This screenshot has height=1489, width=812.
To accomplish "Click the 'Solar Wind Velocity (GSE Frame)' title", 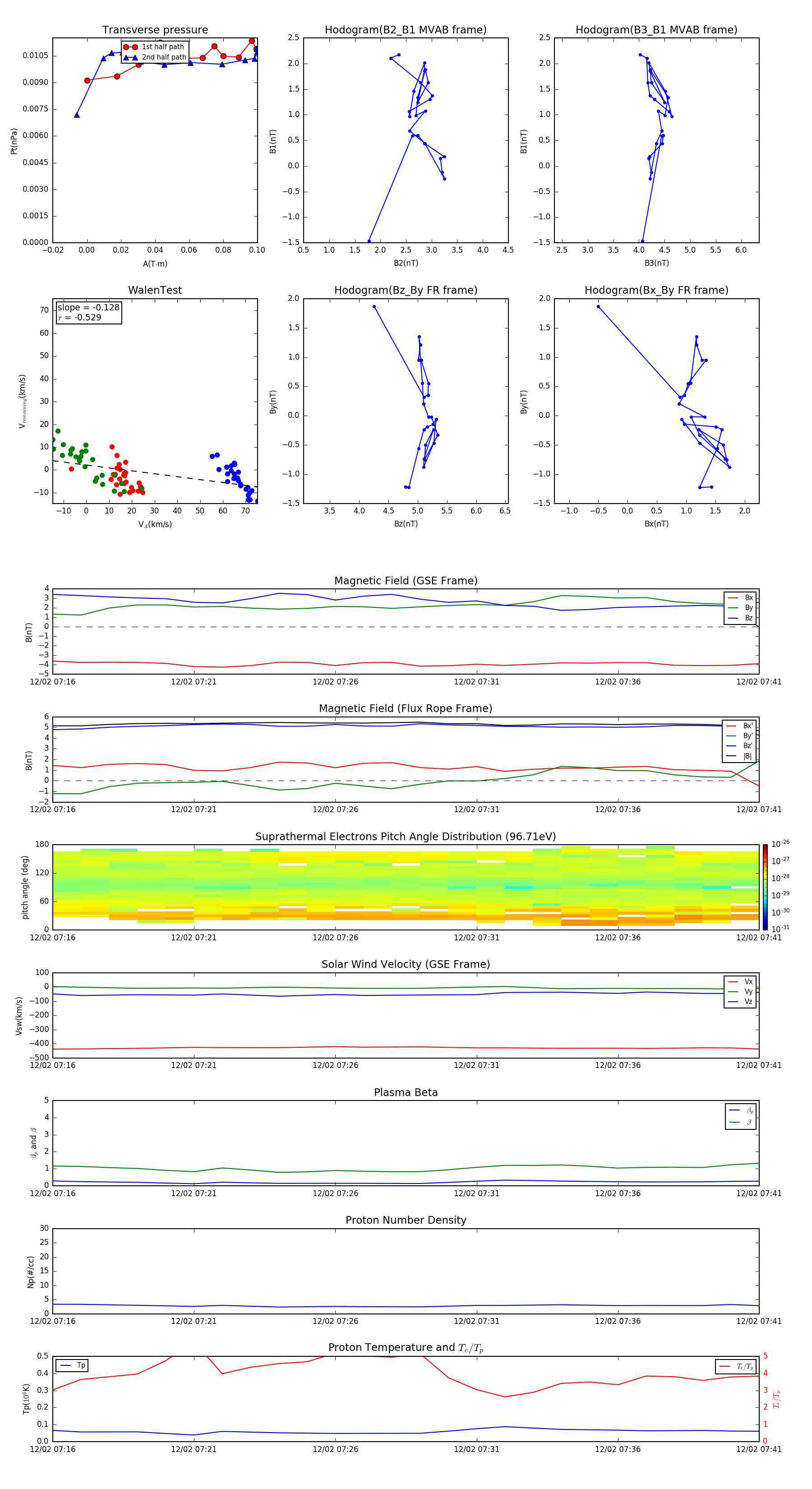I will click(406, 964).
